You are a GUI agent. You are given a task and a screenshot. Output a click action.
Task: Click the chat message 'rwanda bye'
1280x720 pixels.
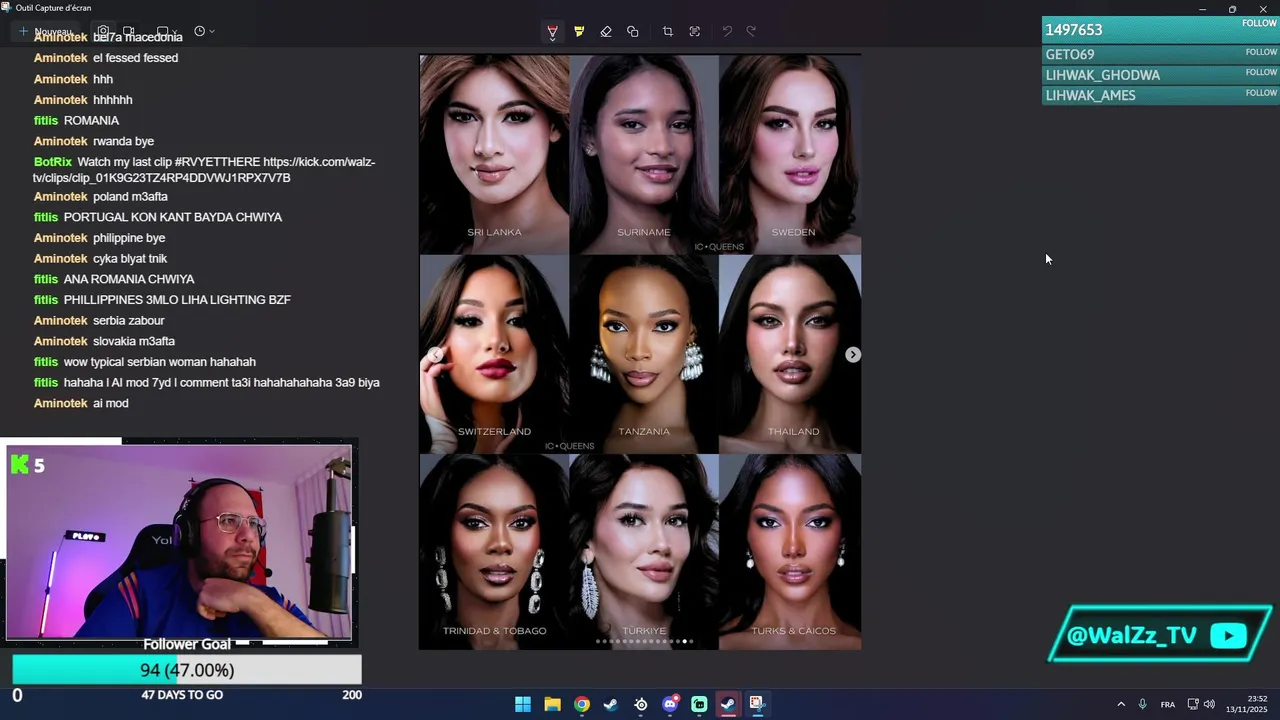pos(123,142)
